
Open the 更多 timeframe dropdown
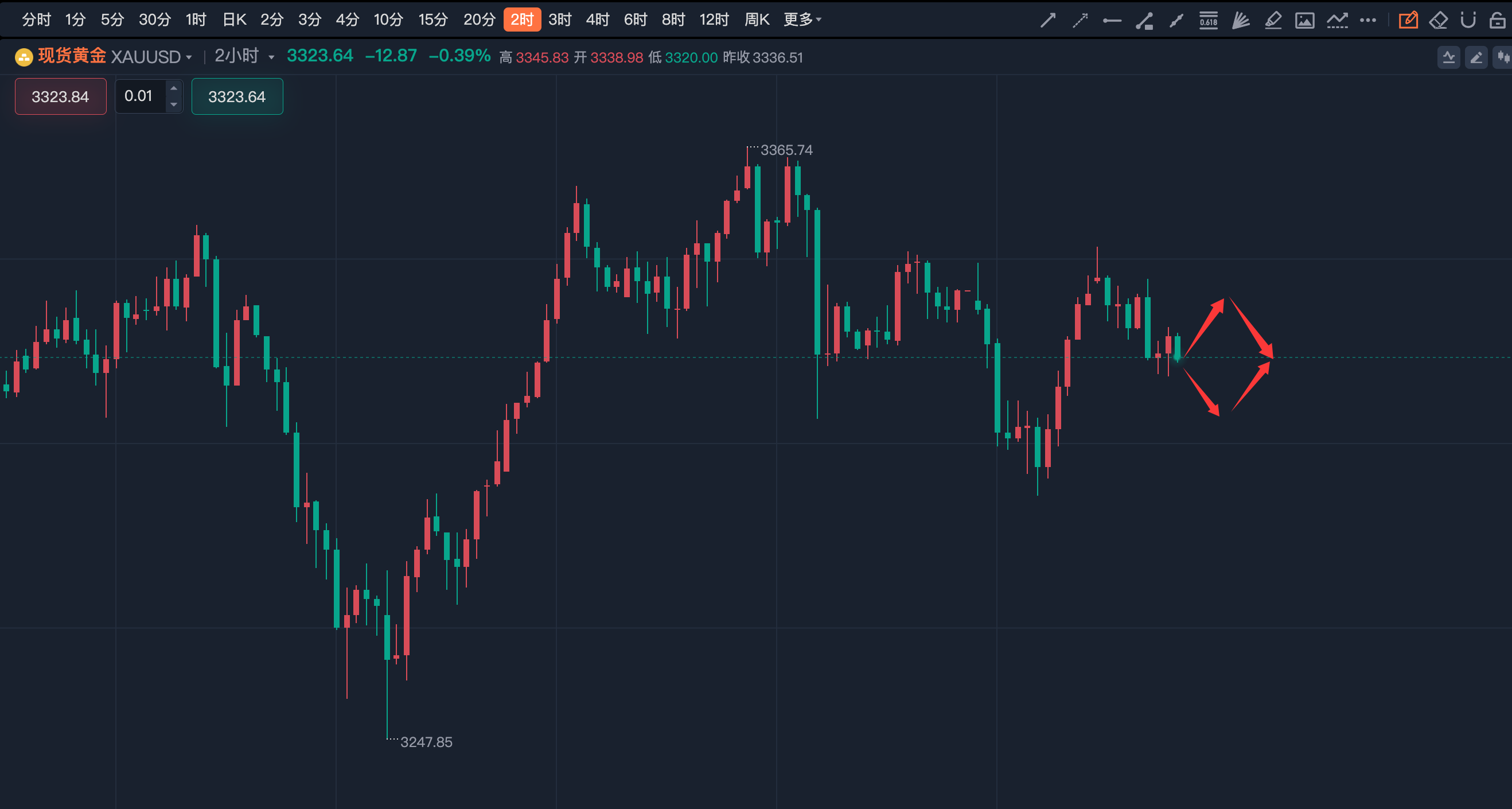pos(802,20)
